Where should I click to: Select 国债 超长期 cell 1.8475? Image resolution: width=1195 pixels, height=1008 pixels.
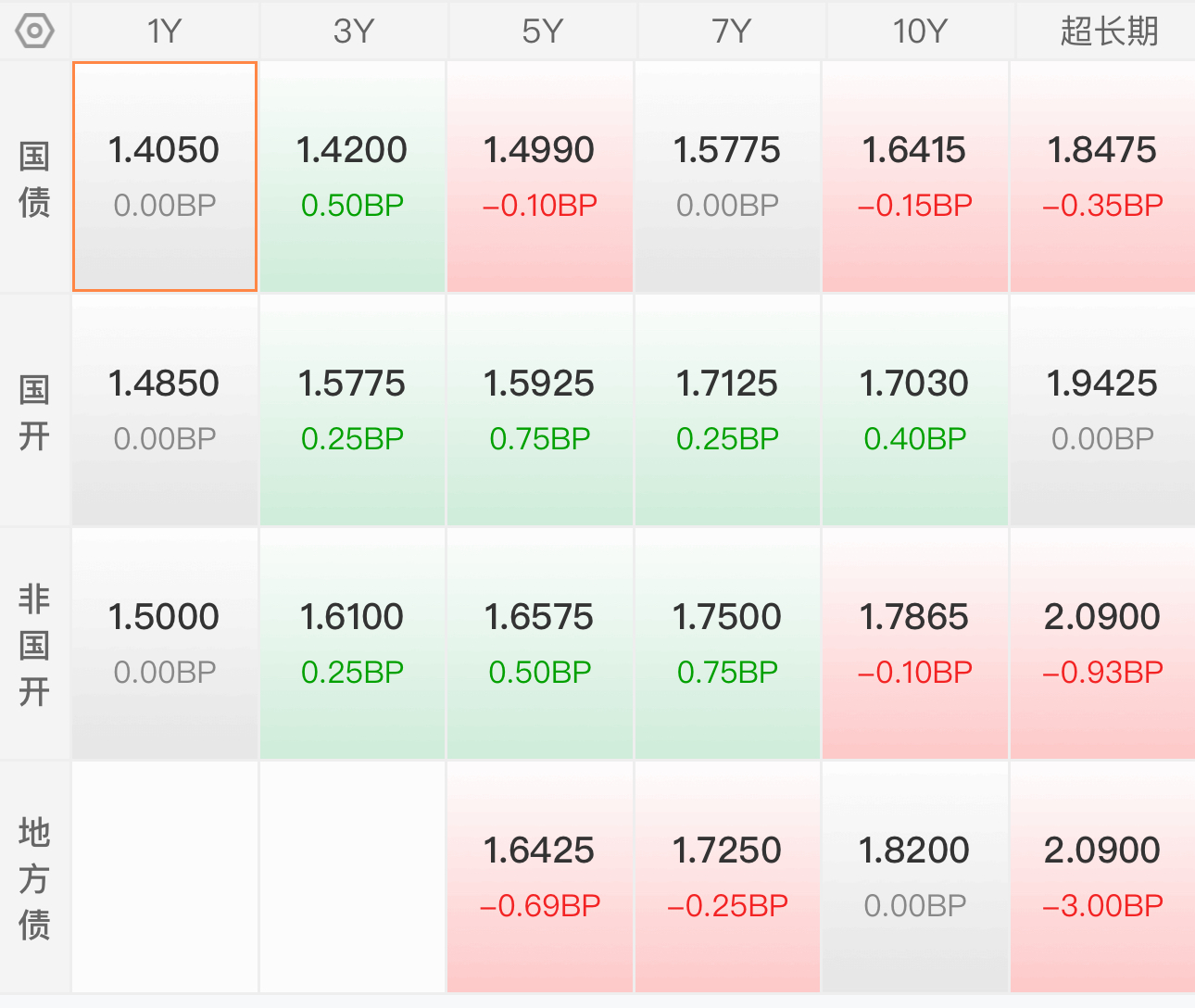(1102, 177)
